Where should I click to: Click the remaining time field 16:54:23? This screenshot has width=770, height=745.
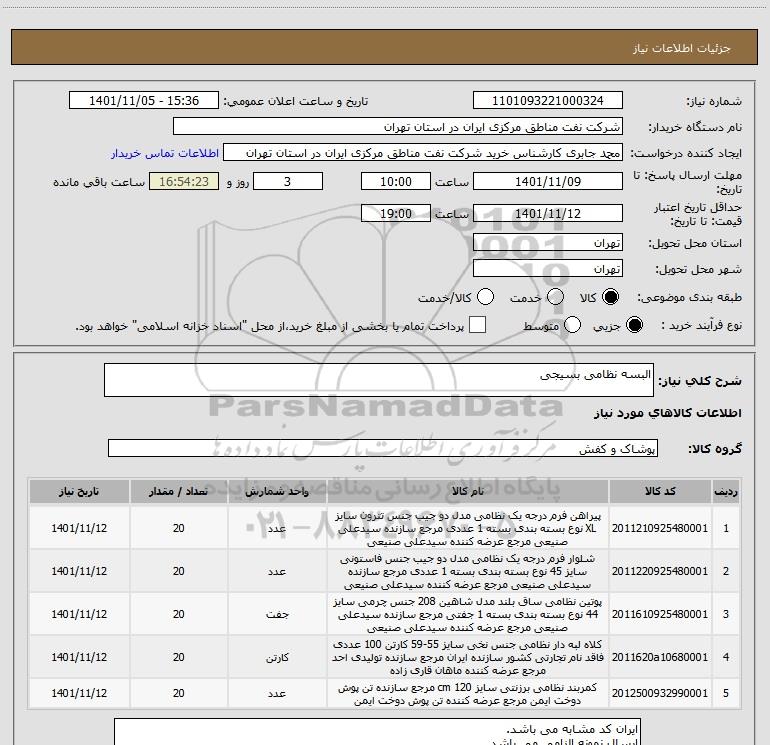tap(184, 181)
